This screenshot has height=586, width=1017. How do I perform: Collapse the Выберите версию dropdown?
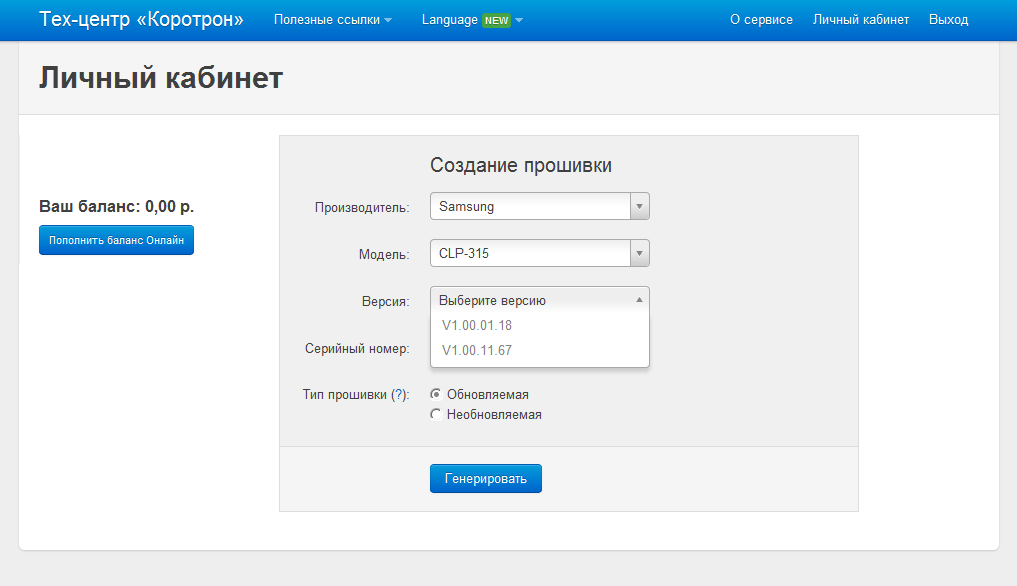pyautogui.click(x=540, y=300)
